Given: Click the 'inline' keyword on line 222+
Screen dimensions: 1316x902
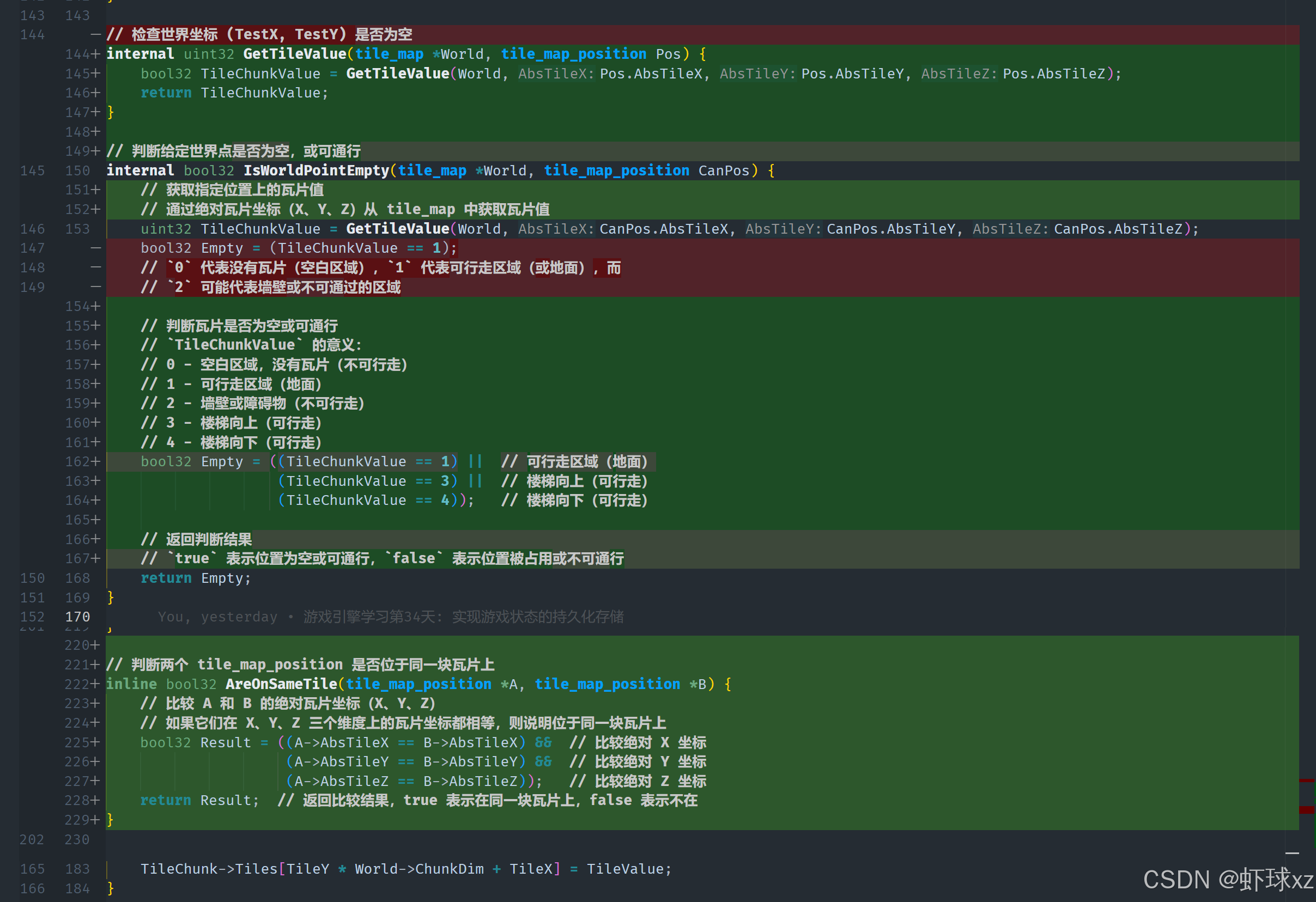Looking at the screenshot, I should 131,684.
